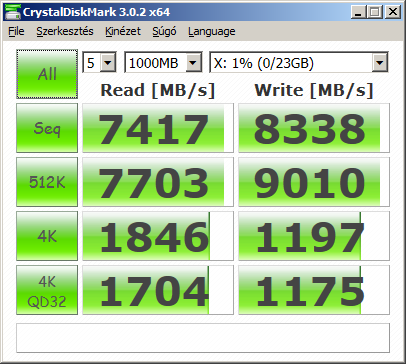Click the 512K read result 7703

[x=158, y=182]
